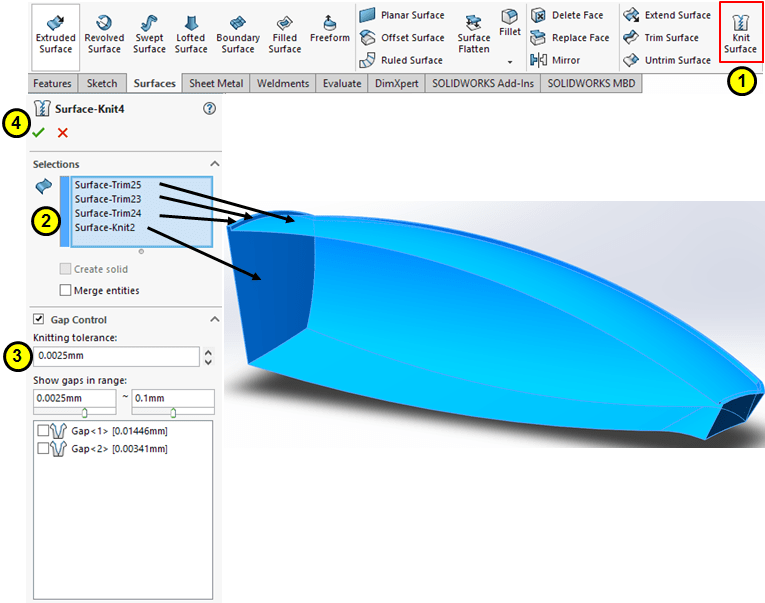Click the Trim Surface command
Screen dimensions: 765x603
coord(666,38)
